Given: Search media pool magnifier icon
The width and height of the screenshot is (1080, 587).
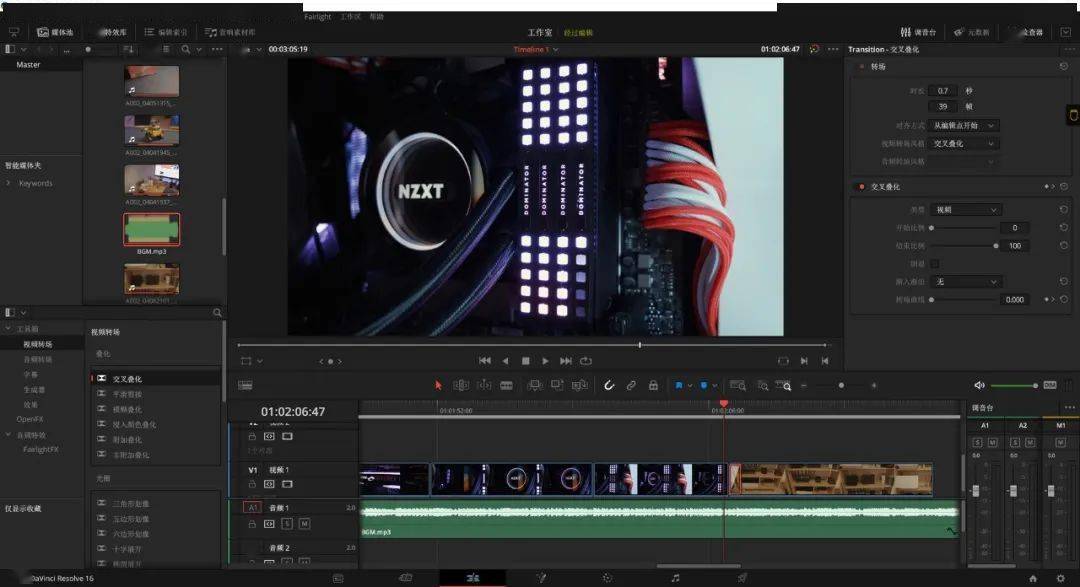Looking at the screenshot, I should click(x=185, y=50).
